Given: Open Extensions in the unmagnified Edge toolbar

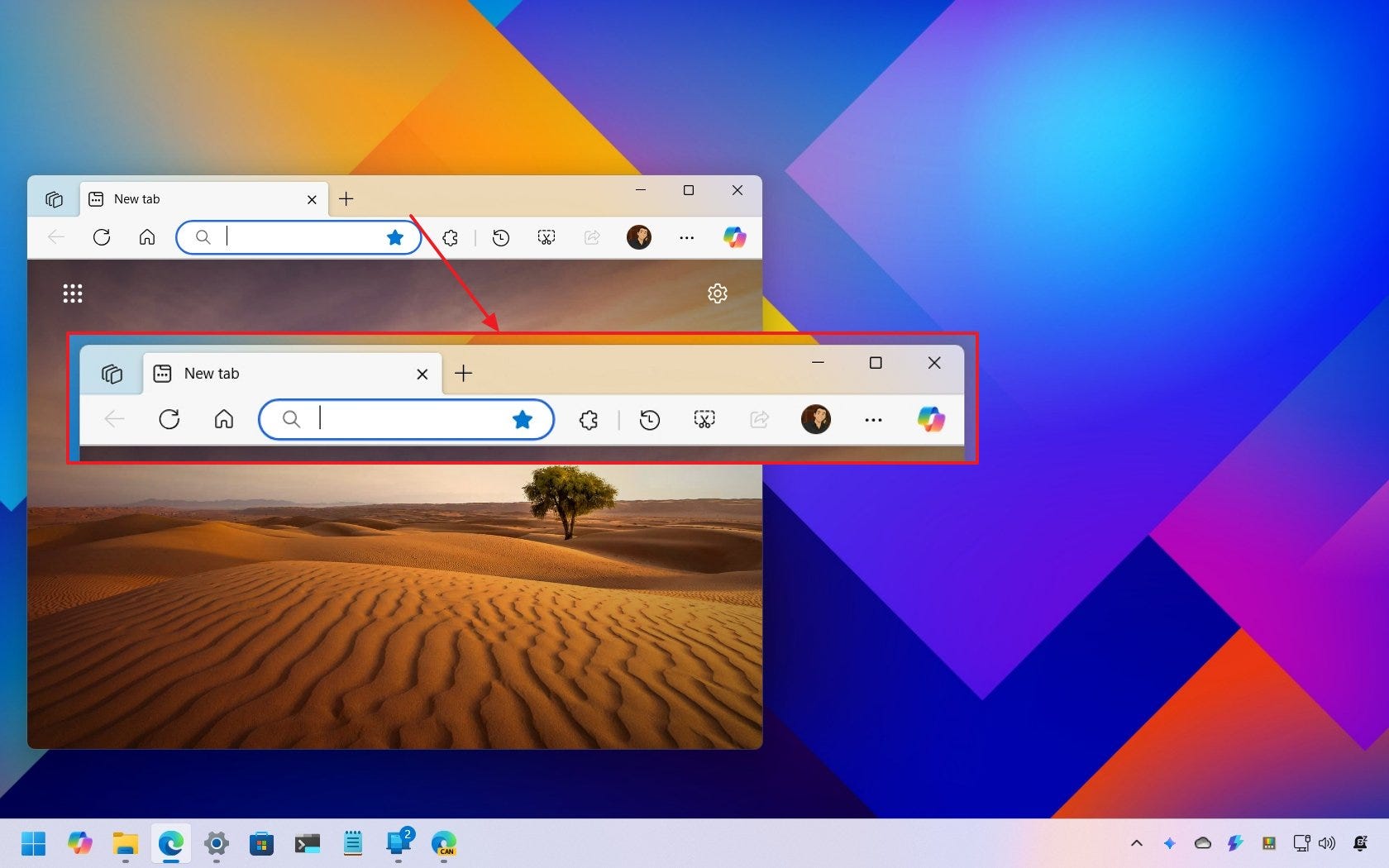Looking at the screenshot, I should point(451,238).
